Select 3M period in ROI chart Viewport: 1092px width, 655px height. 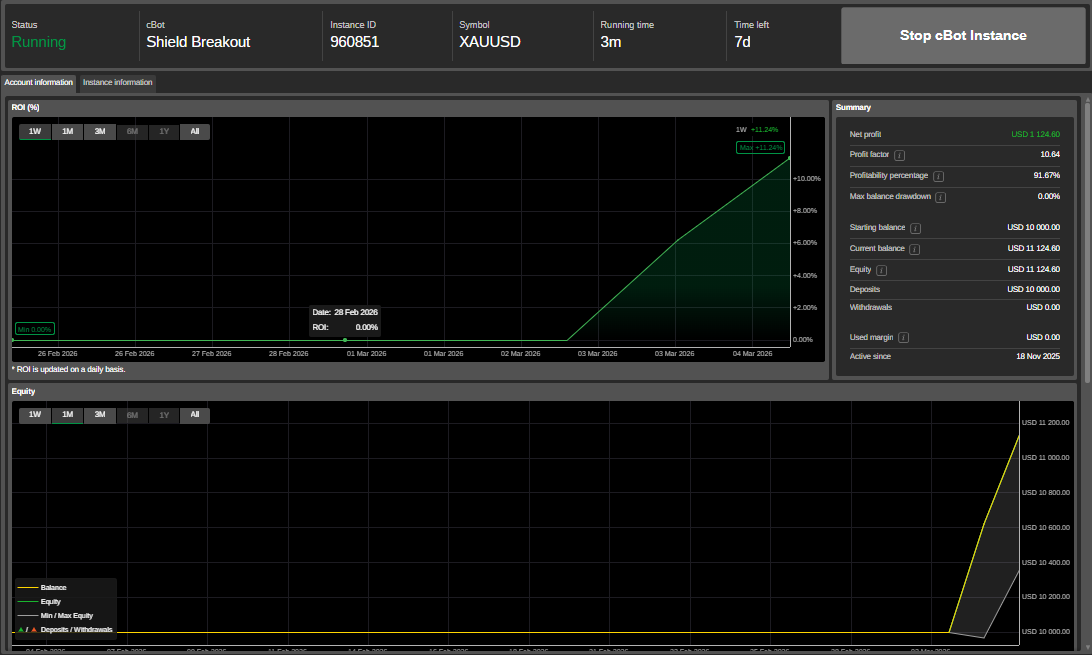99,131
